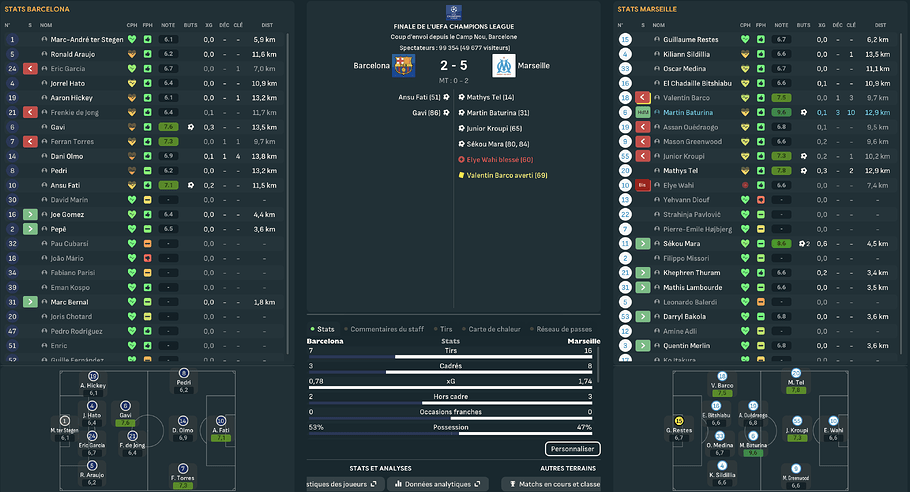
Task: Click the Personnaliser button
Action: coord(572,449)
